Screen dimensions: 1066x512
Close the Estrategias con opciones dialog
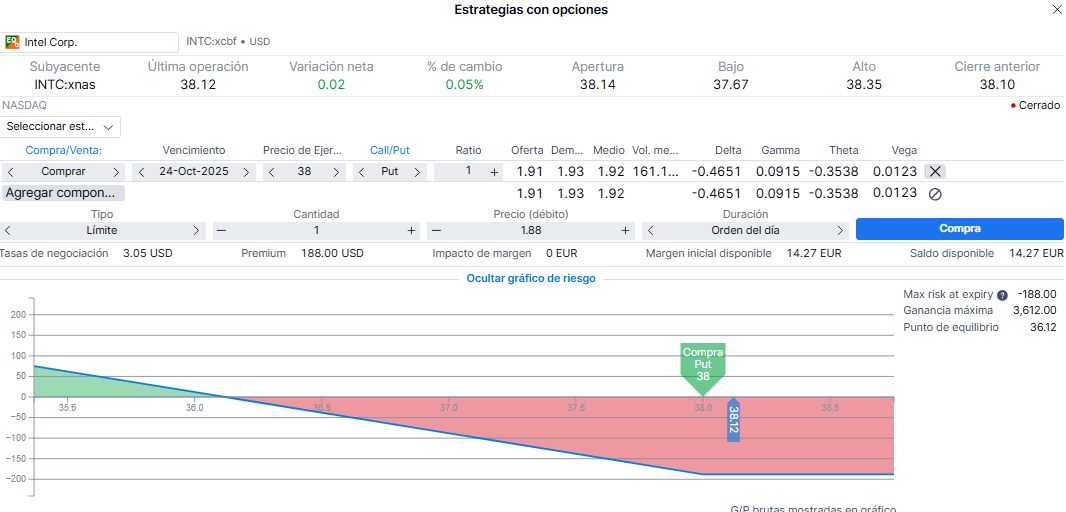(1057, 10)
